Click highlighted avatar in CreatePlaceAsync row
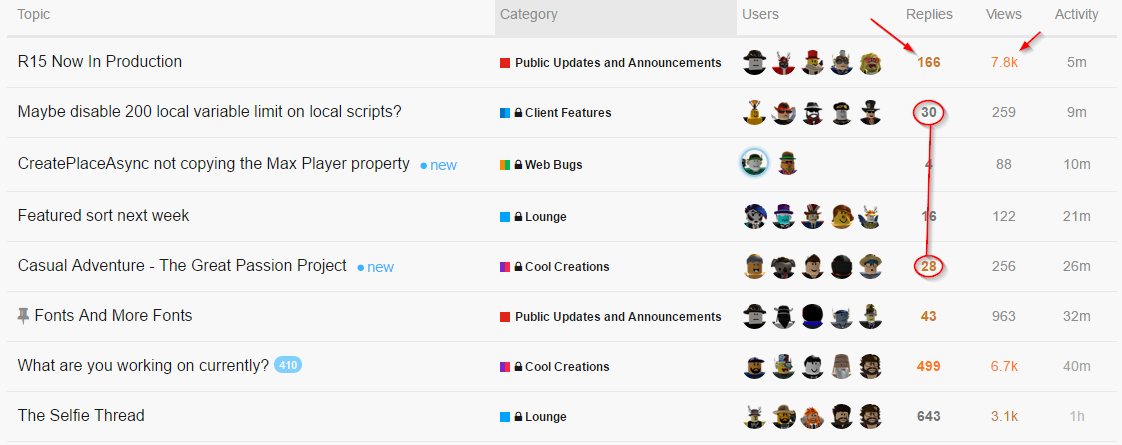This screenshot has height=445, width=1122. coord(755,163)
